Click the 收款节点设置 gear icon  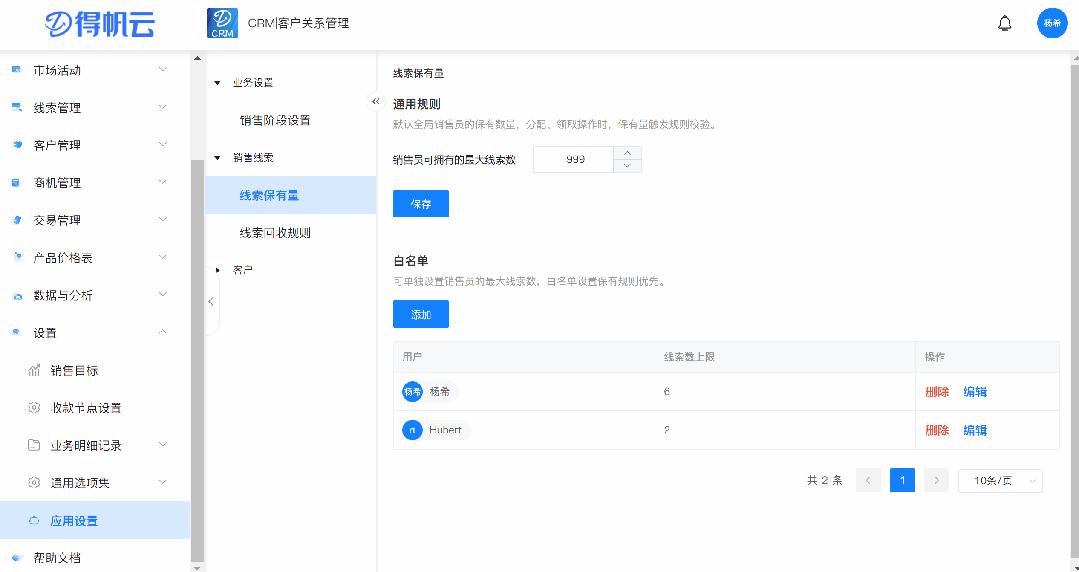[34, 407]
